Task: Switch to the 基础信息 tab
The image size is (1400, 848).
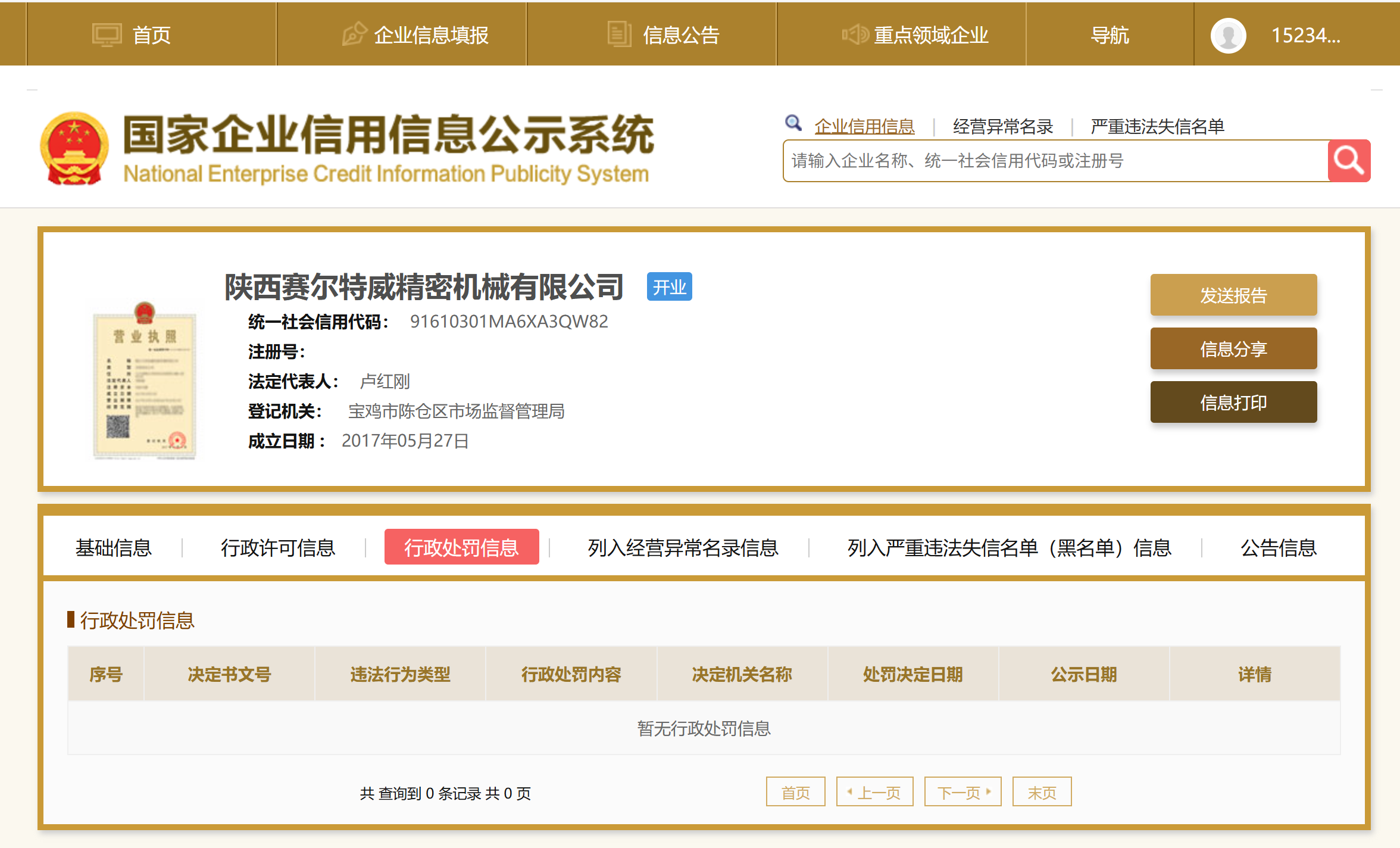Action: coord(113,547)
